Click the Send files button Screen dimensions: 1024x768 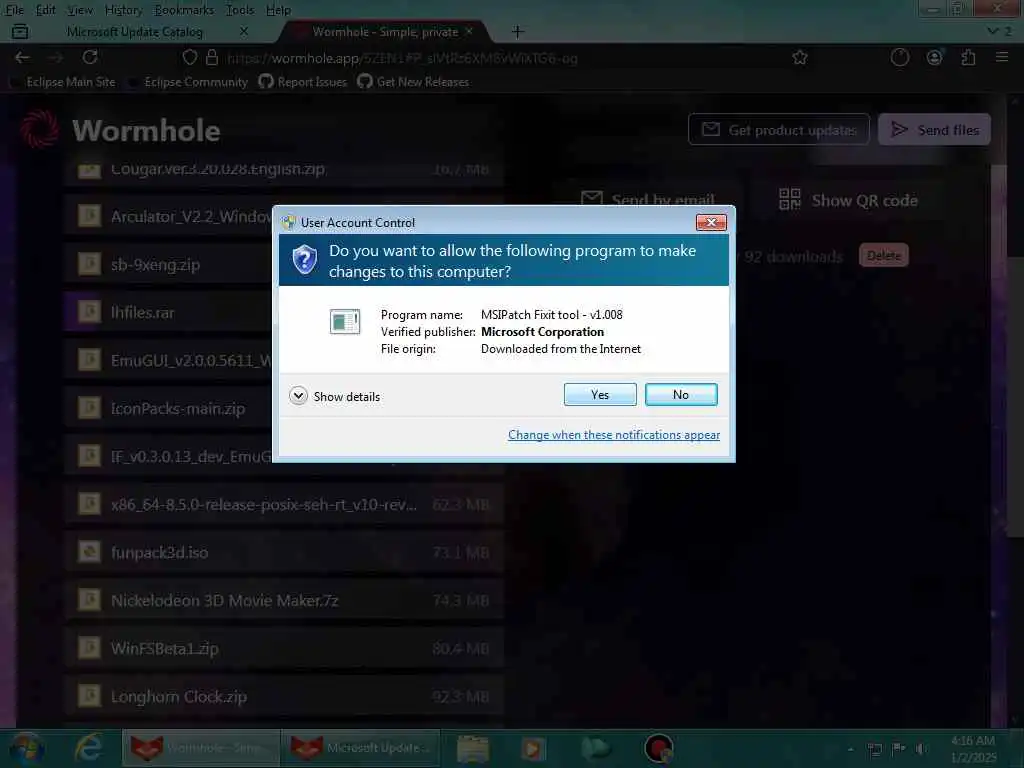pyautogui.click(x=934, y=129)
